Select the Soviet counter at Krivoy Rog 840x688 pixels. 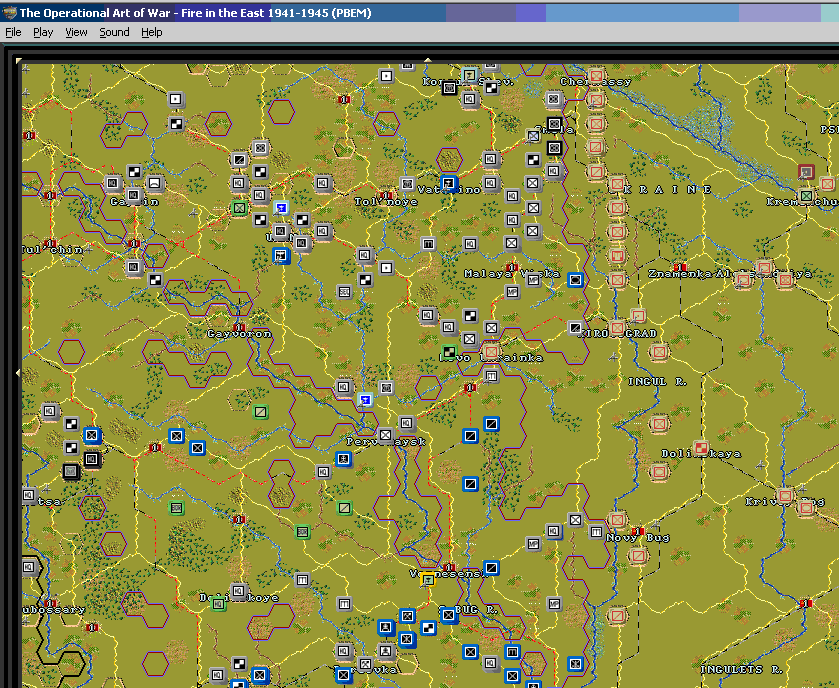coord(786,495)
